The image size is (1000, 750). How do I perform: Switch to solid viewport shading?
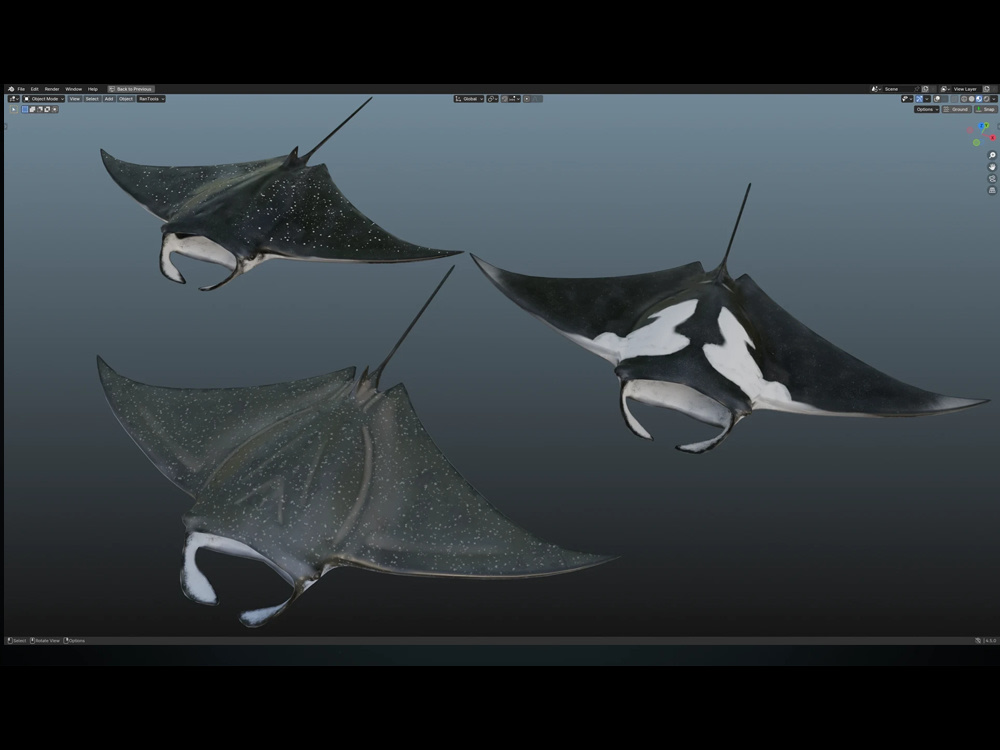click(x=971, y=99)
